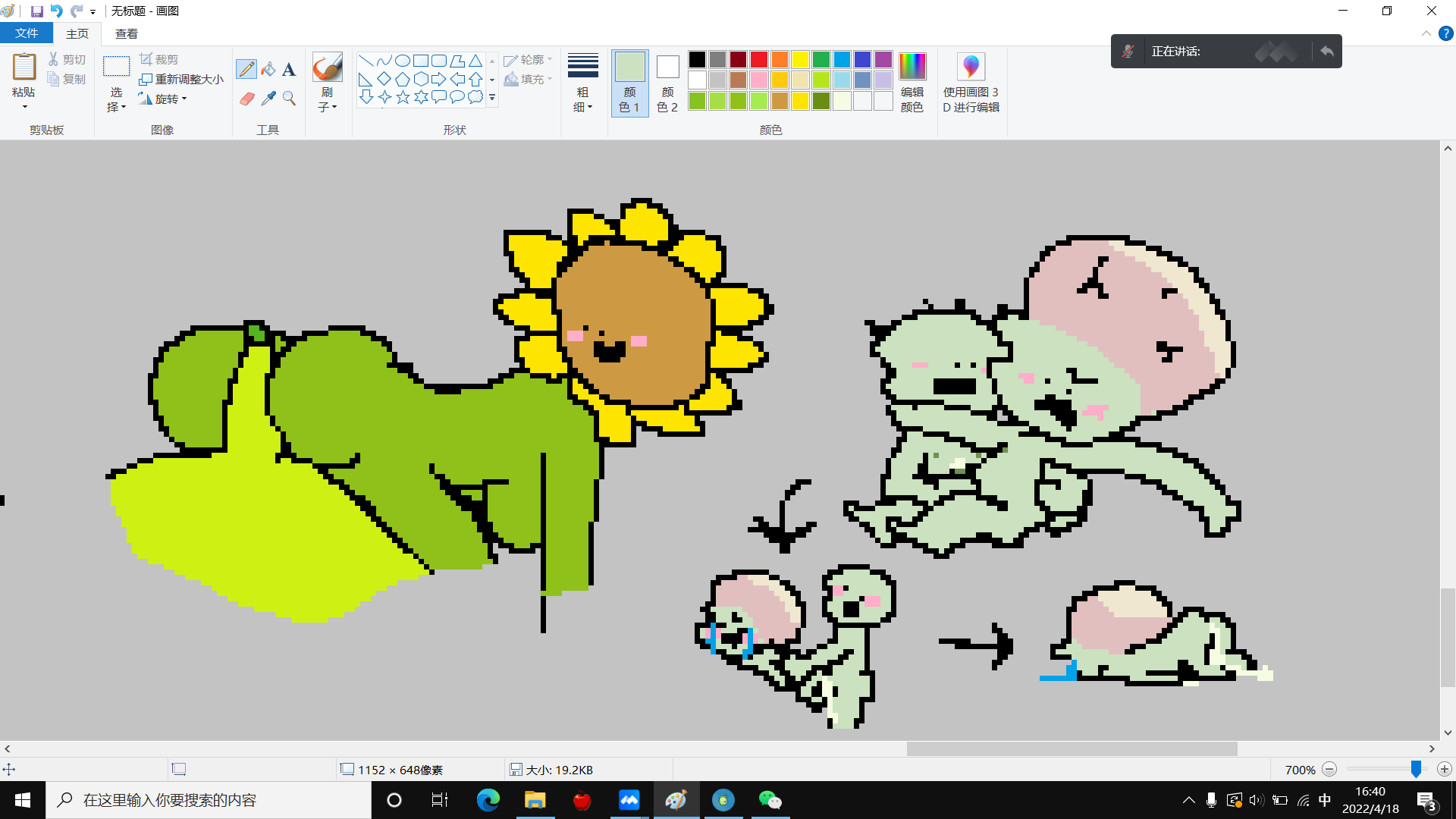Image resolution: width=1456 pixels, height=819 pixels.
Task: Click the vertical scrollbar down arrow
Action: tap(1448, 733)
